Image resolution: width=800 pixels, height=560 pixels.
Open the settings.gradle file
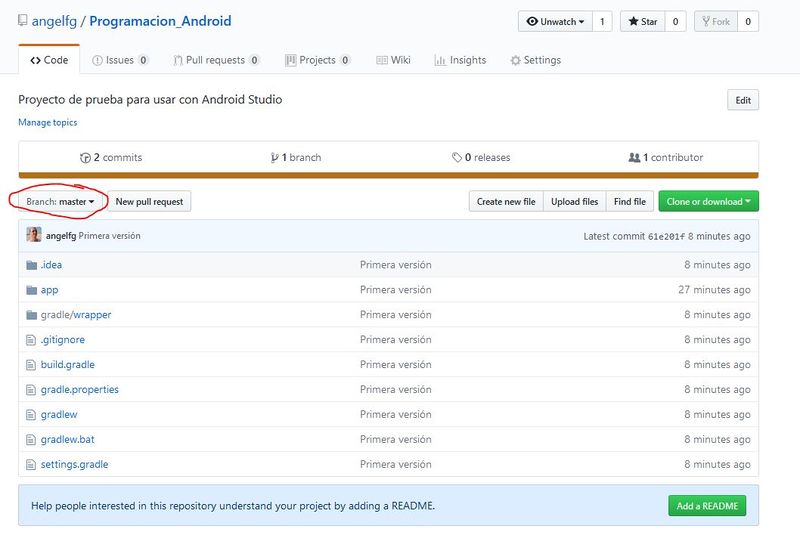pyautogui.click(x=74, y=465)
